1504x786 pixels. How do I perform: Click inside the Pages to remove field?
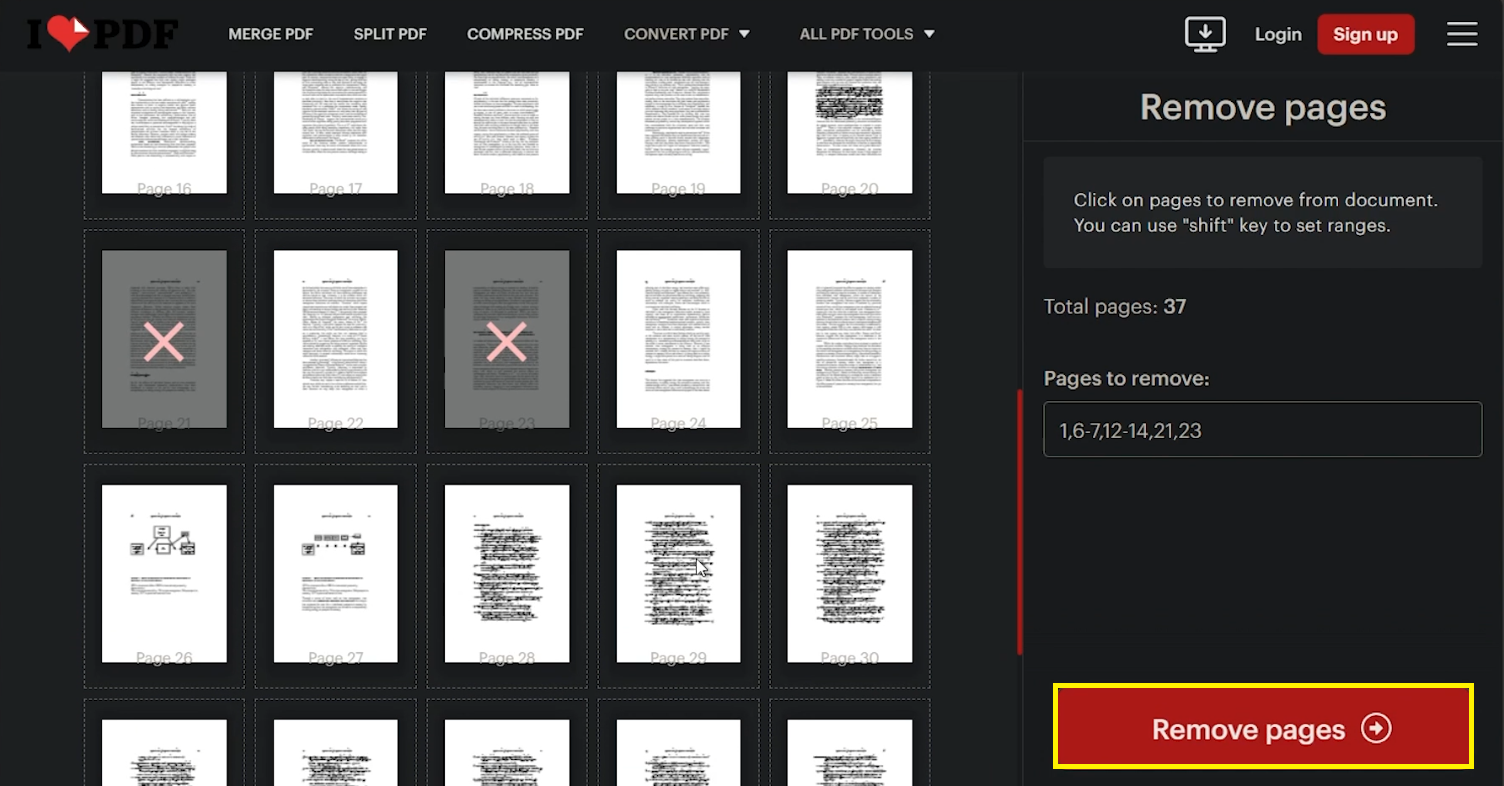click(x=1262, y=429)
